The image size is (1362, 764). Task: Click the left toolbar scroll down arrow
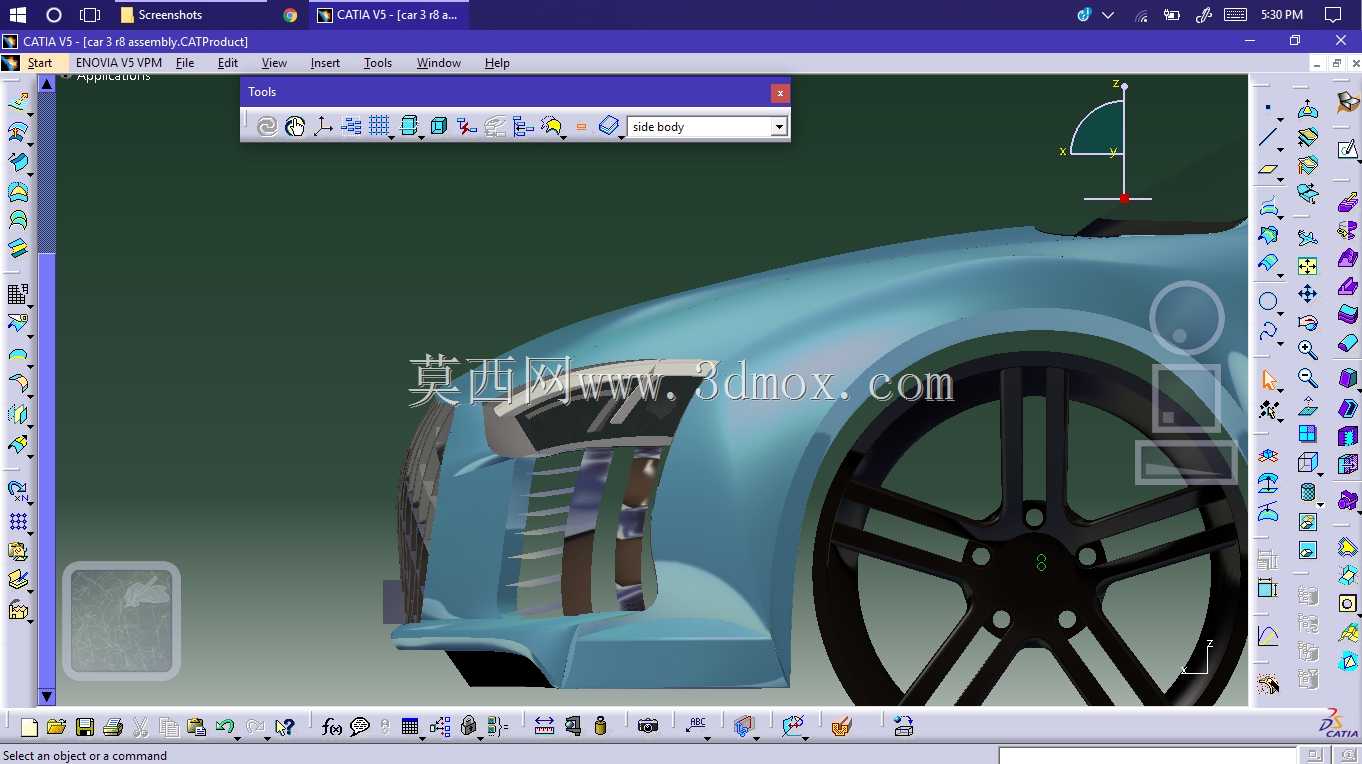coord(46,696)
